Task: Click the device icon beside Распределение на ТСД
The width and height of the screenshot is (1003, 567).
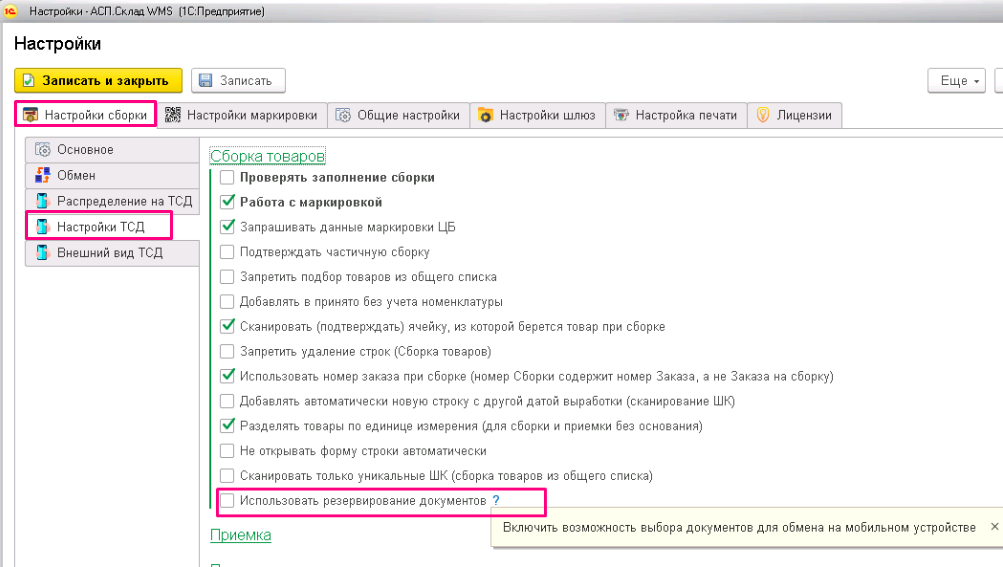Action: [x=43, y=201]
